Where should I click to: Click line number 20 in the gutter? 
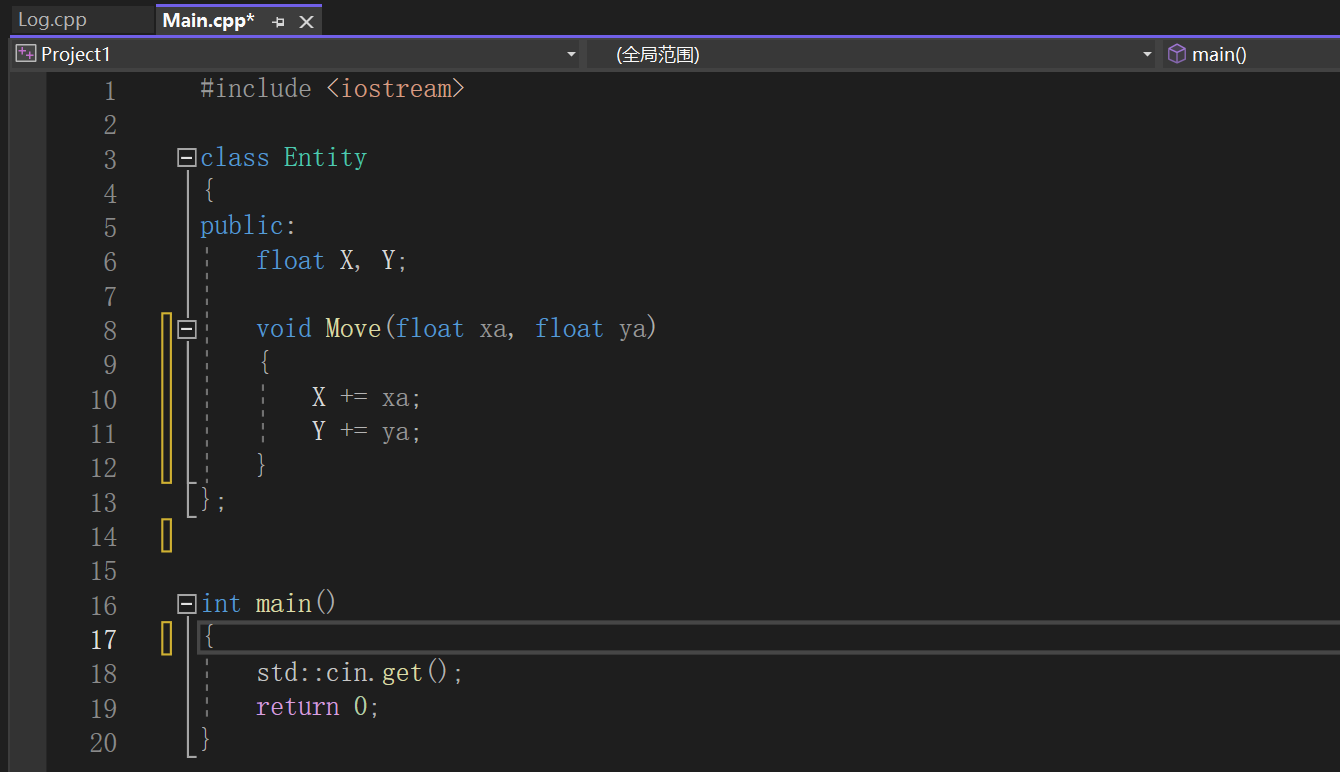(x=103, y=743)
